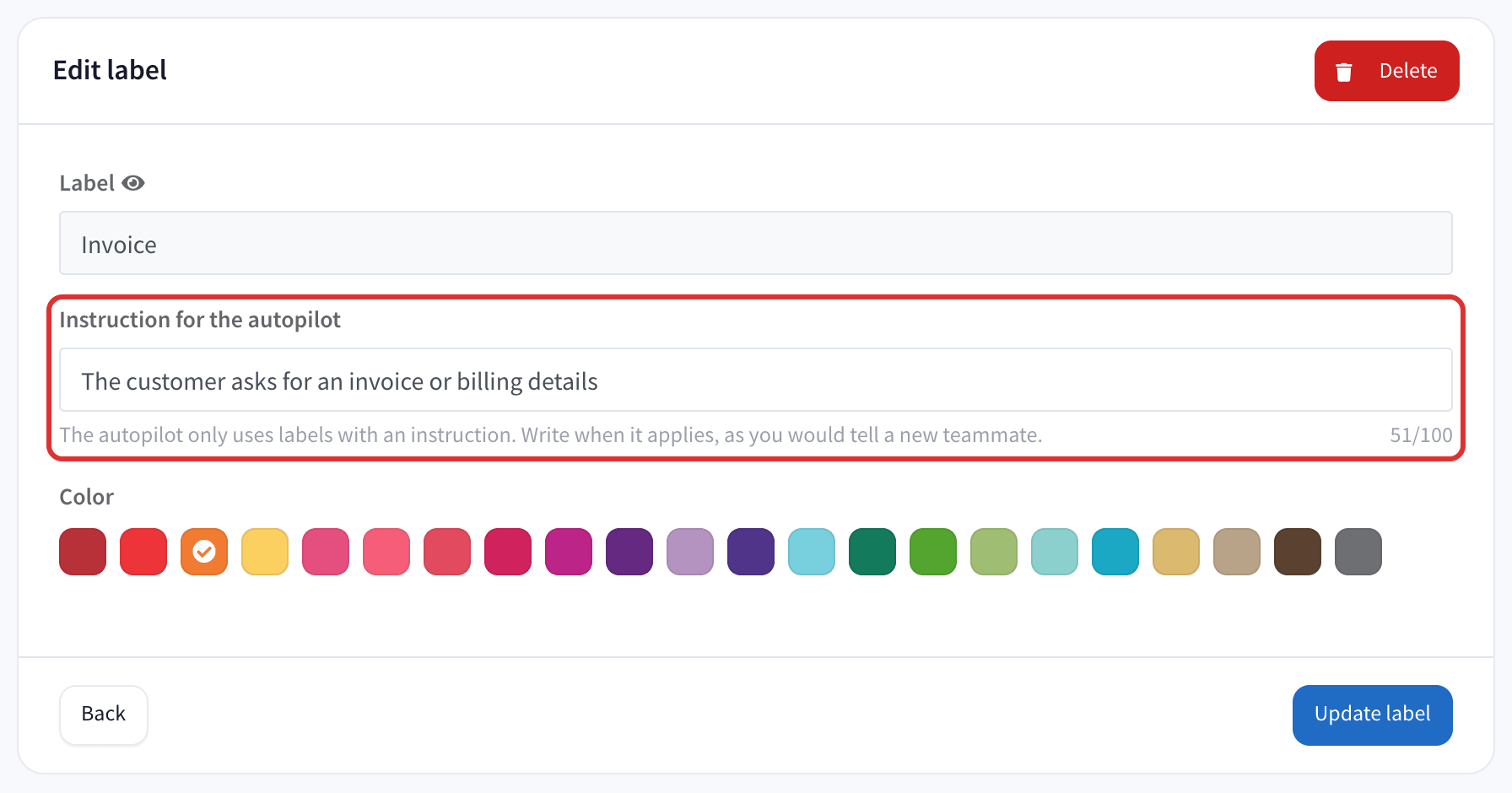Go back using the Back button
Screen dimensions: 1512x793
tap(104, 715)
